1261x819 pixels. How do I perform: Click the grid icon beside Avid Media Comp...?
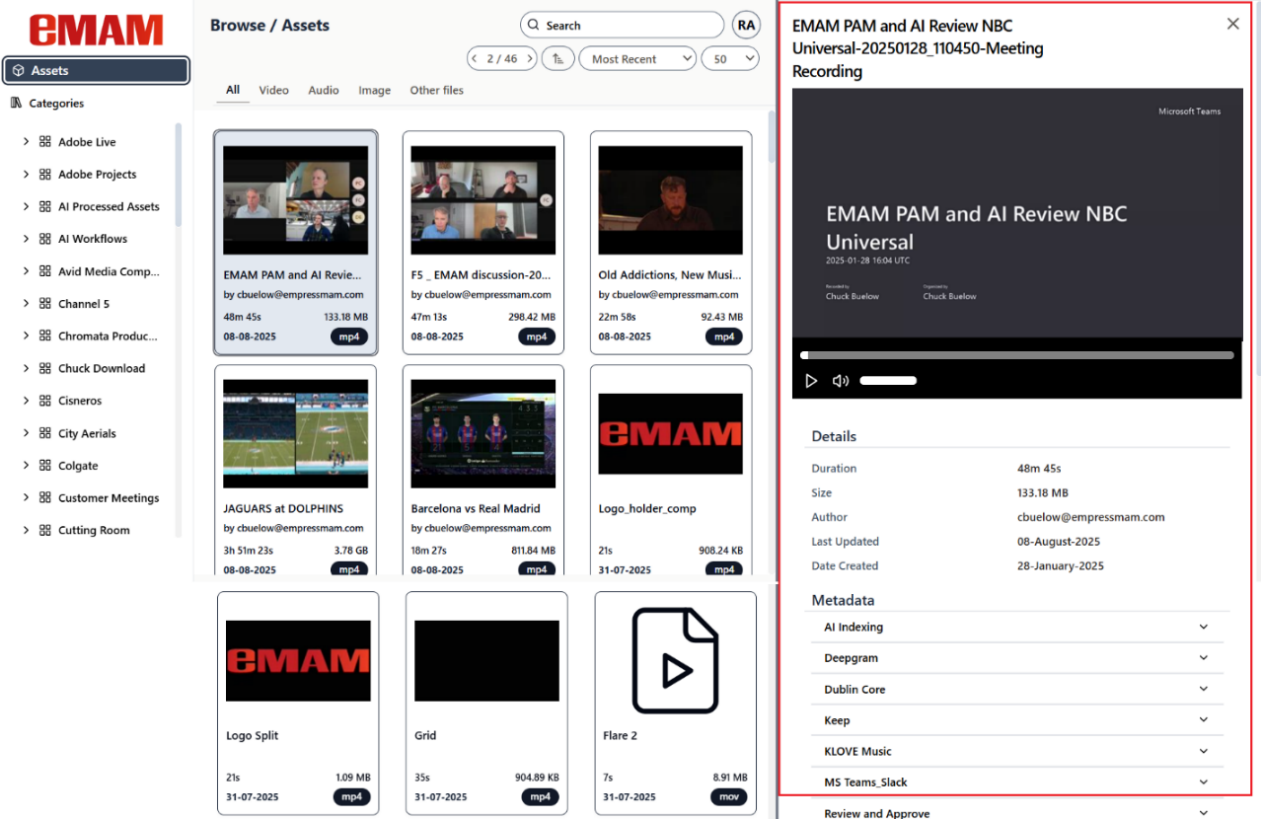pyautogui.click(x=45, y=271)
